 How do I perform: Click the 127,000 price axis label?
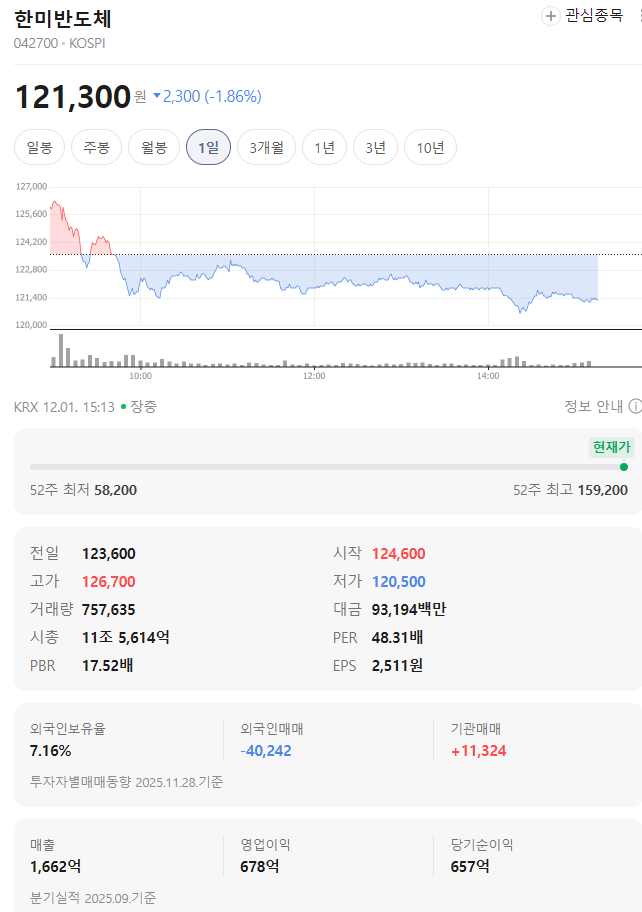(x=31, y=187)
